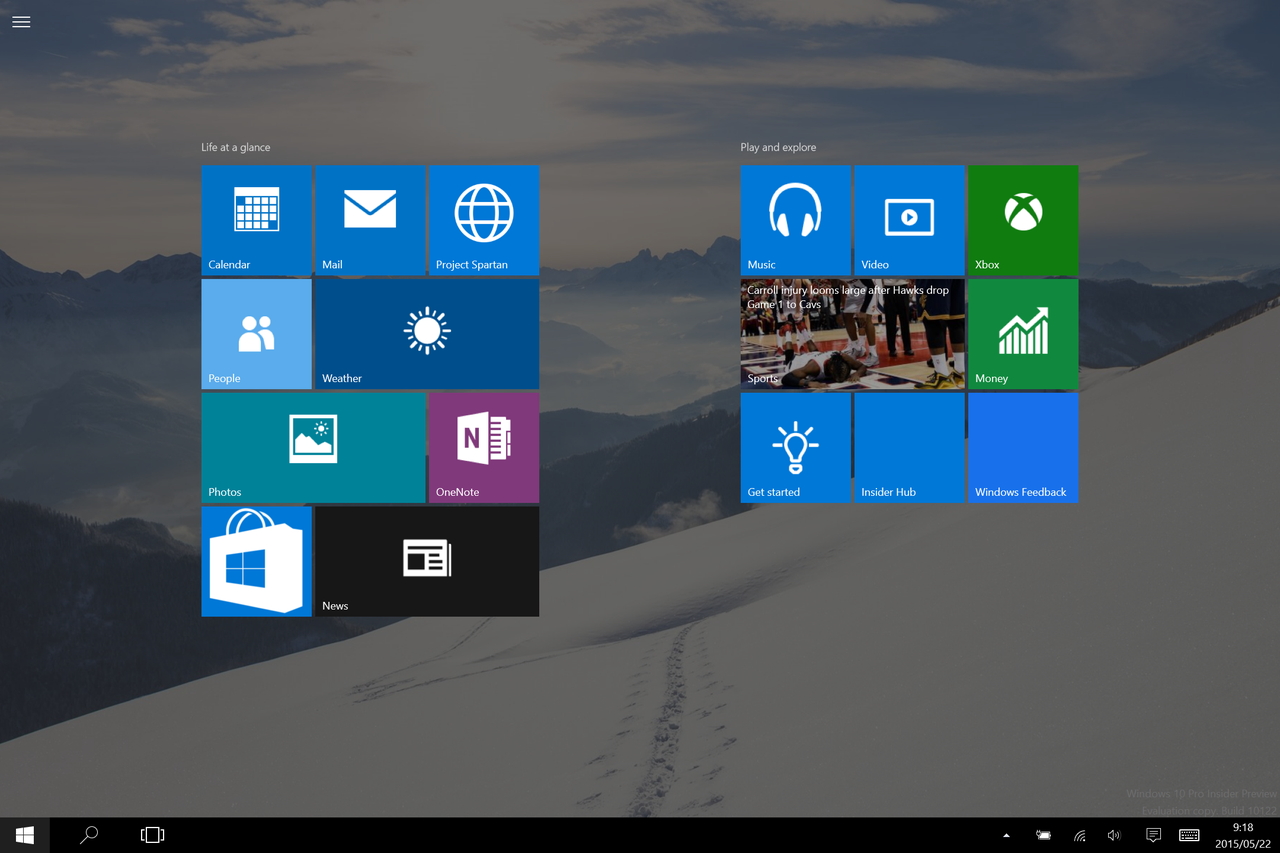Open taskbar Search magnifier
This screenshot has width=1280, height=853.
click(89, 835)
